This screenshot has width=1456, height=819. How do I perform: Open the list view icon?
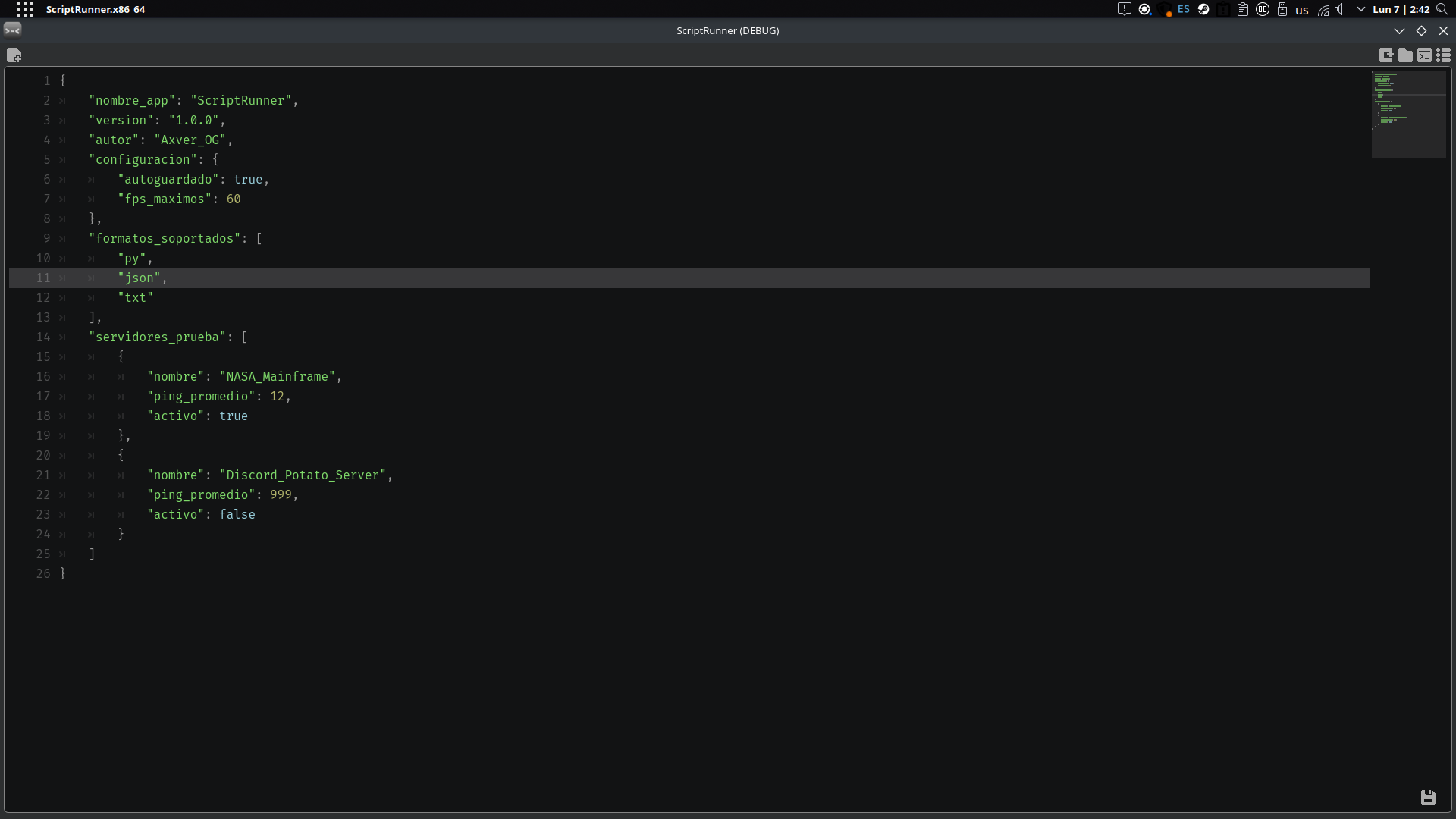click(1443, 55)
